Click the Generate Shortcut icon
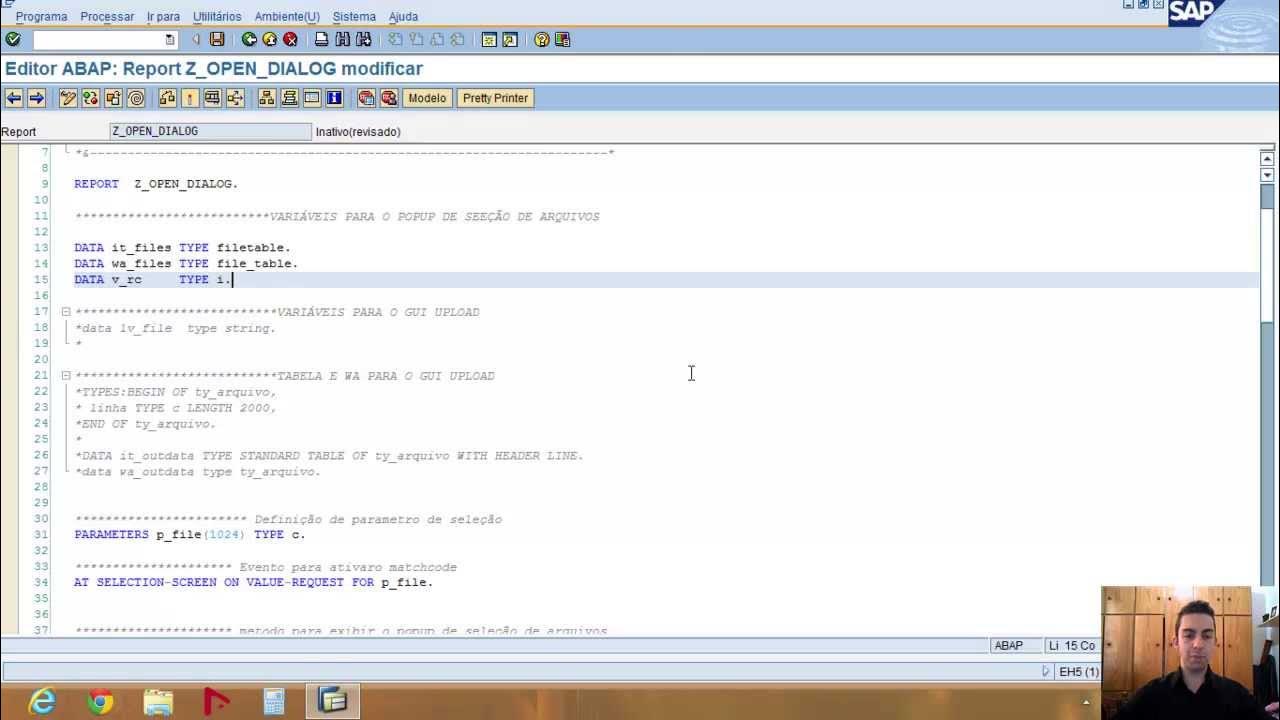Image resolution: width=1280 pixels, height=720 pixels. pyautogui.click(x=510, y=39)
